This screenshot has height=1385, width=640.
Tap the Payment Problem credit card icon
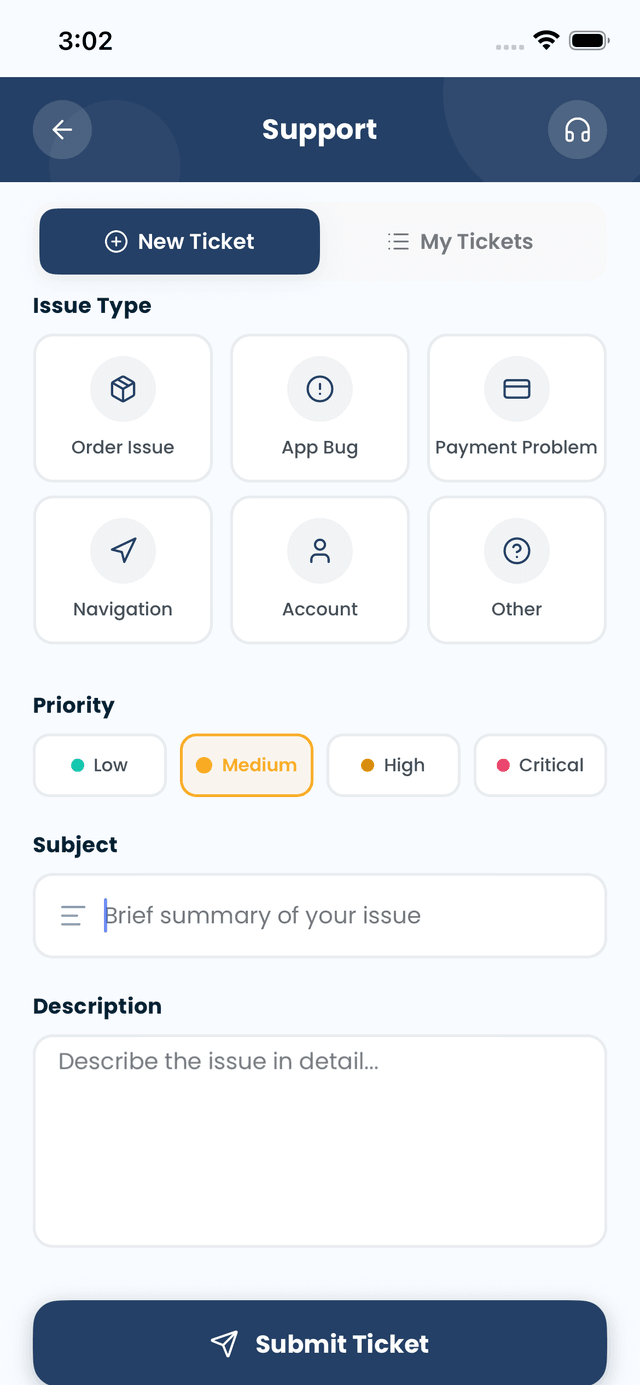pos(516,389)
